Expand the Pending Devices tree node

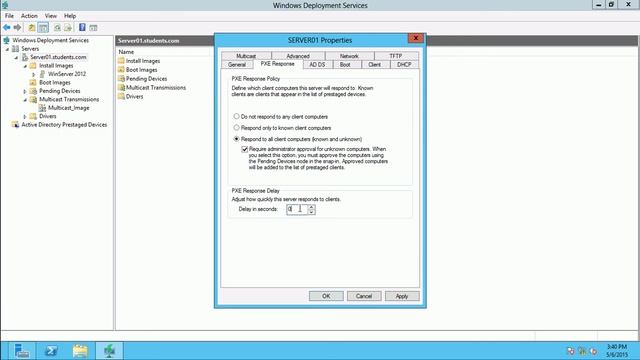tap(25, 91)
